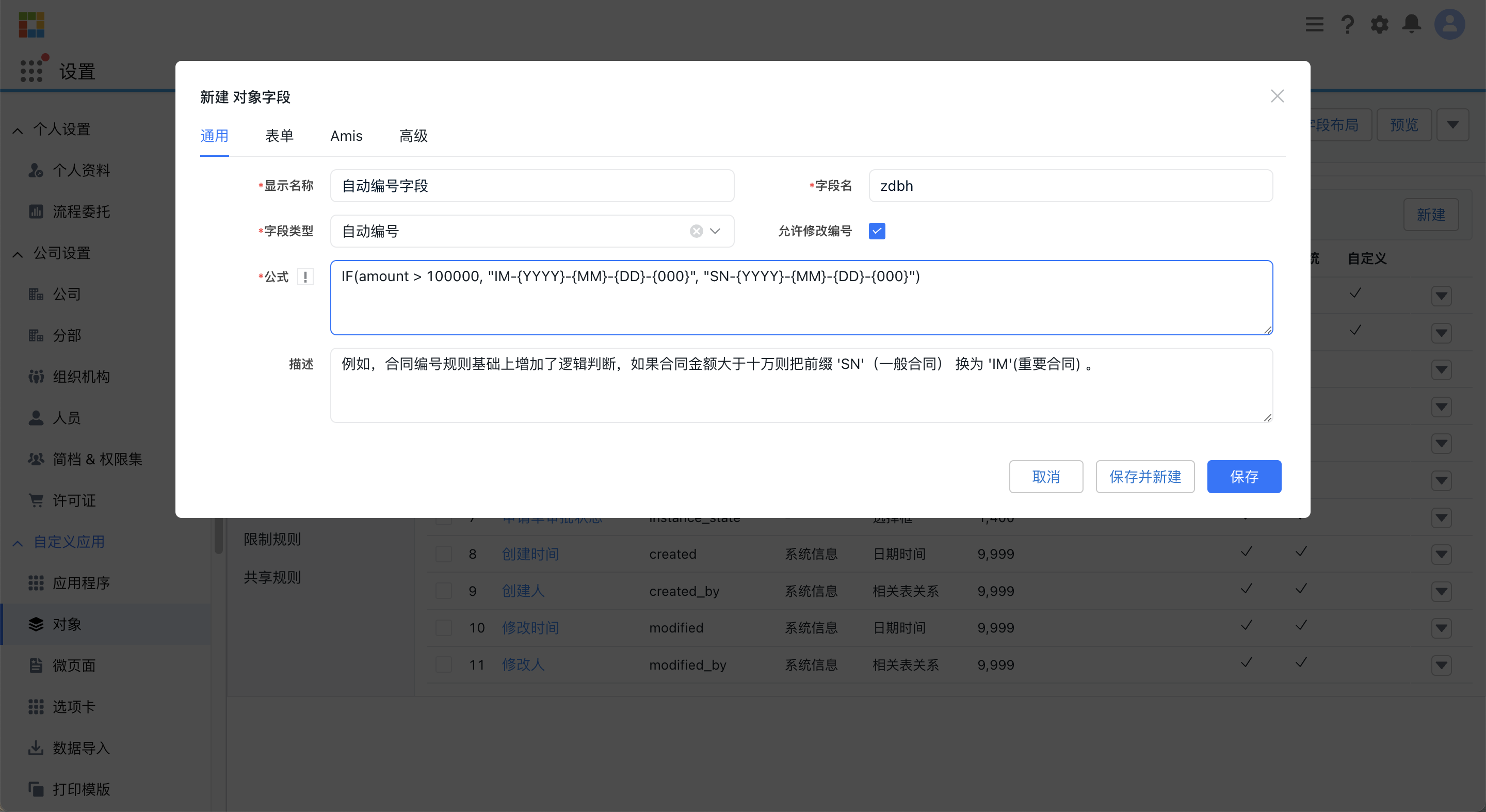The image size is (1486, 812).
Task: Clear the field type selection
Action: pyautogui.click(x=696, y=231)
